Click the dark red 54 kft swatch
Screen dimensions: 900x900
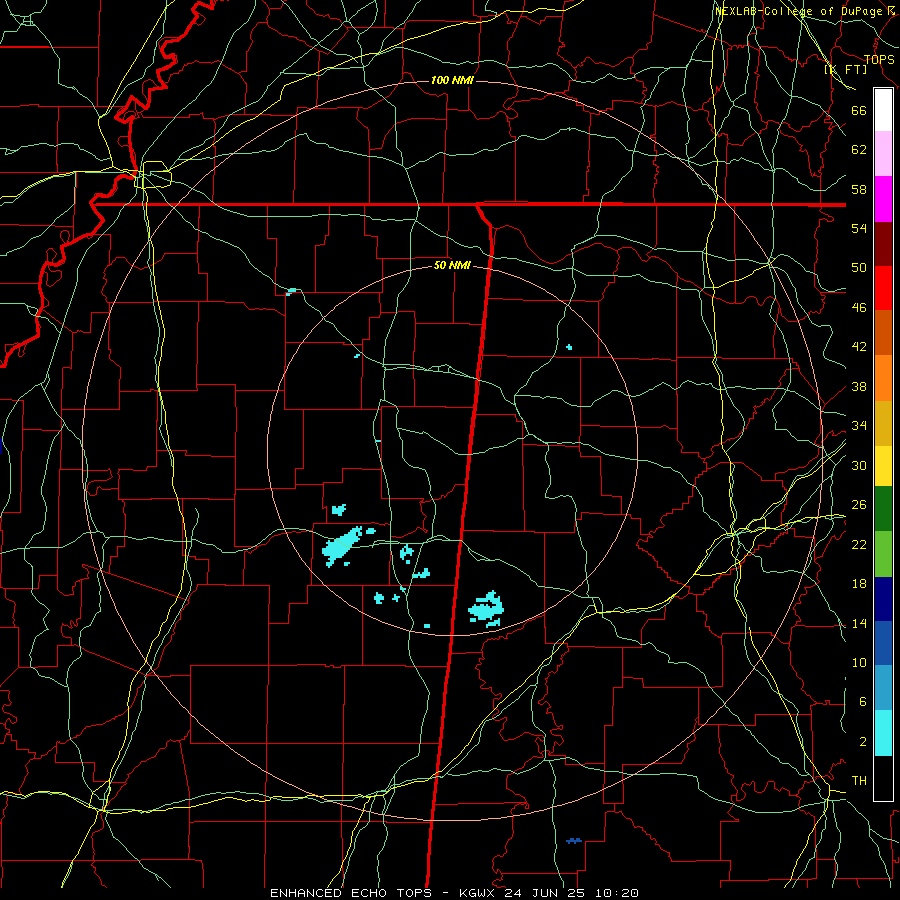pyautogui.click(x=883, y=244)
